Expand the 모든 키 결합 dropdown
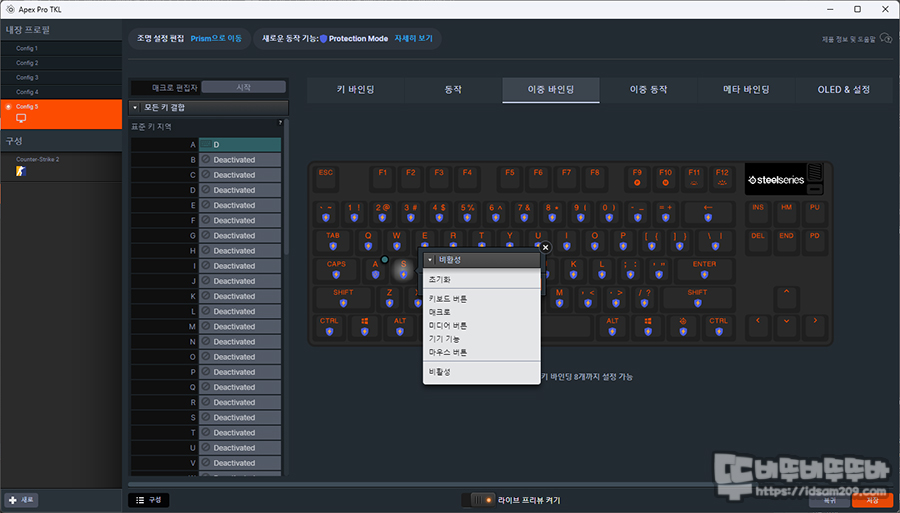 (208, 107)
